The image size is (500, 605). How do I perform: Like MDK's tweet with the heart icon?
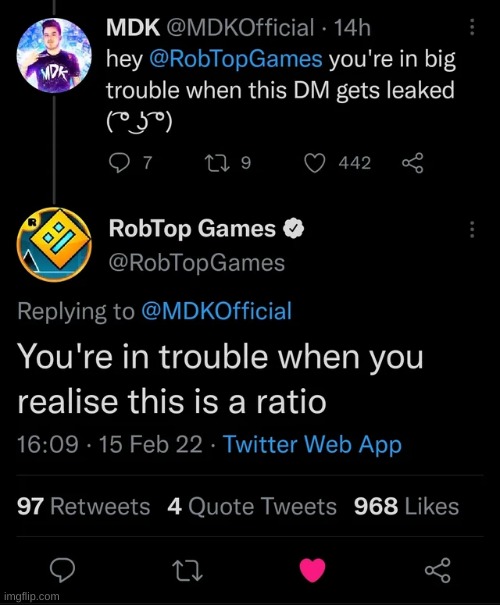point(315,163)
